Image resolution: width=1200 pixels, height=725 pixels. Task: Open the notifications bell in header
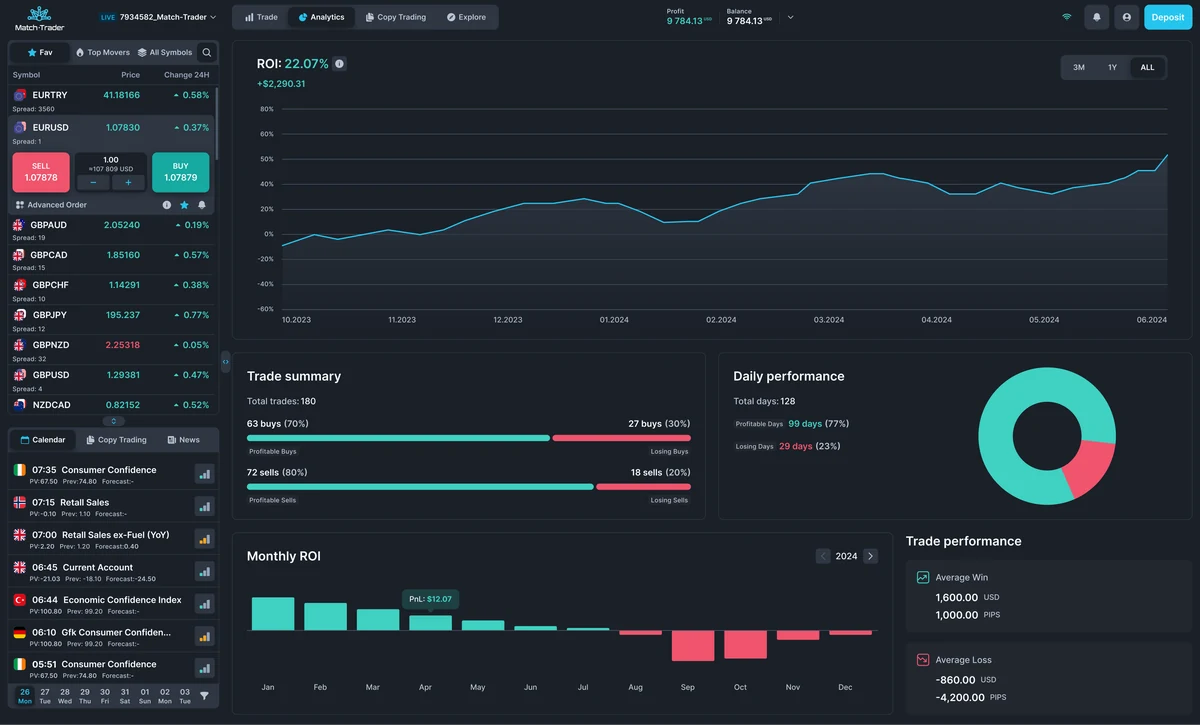(x=1097, y=17)
